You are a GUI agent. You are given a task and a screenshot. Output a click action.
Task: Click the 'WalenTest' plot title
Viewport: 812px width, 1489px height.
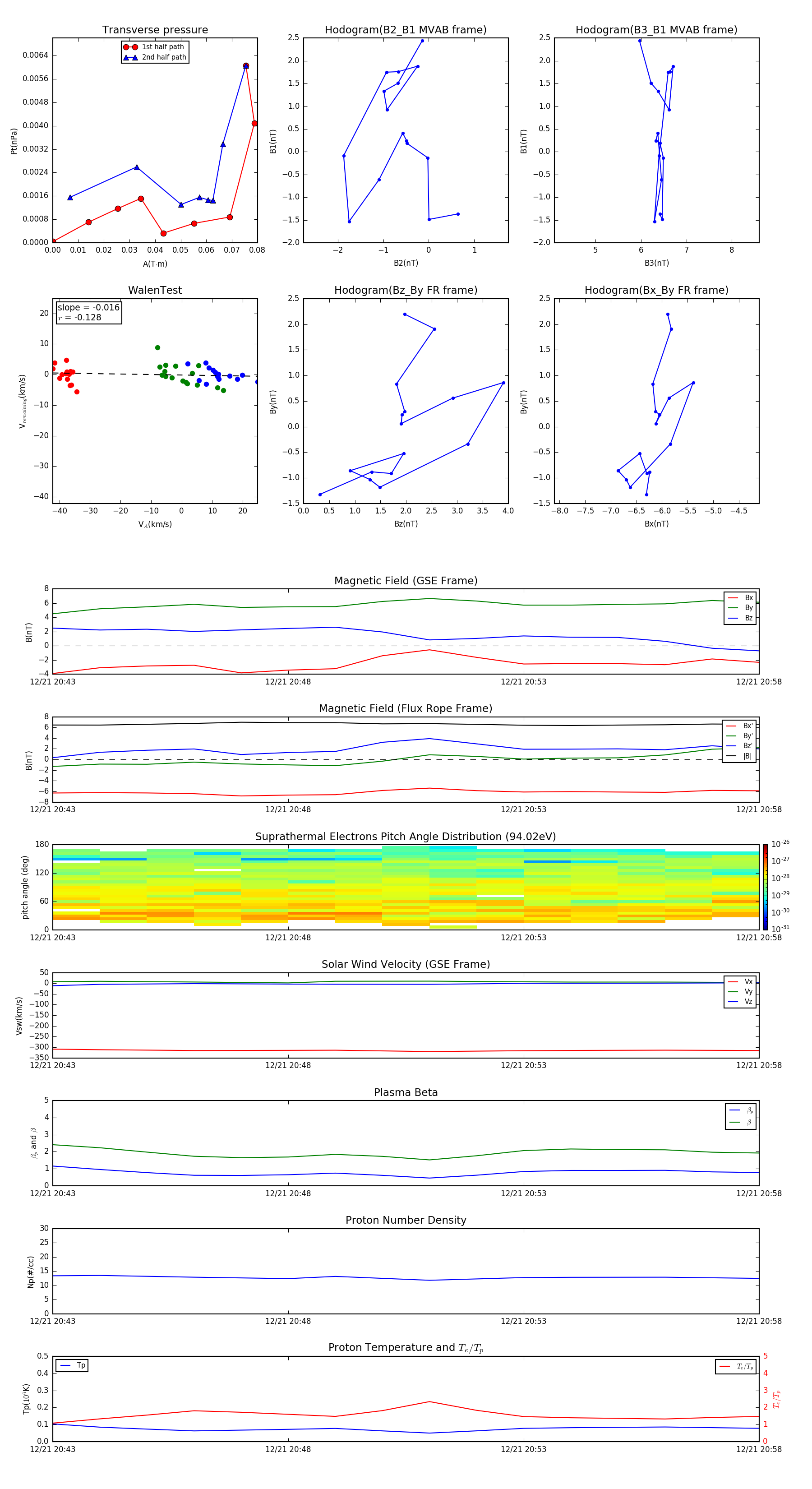point(155,290)
